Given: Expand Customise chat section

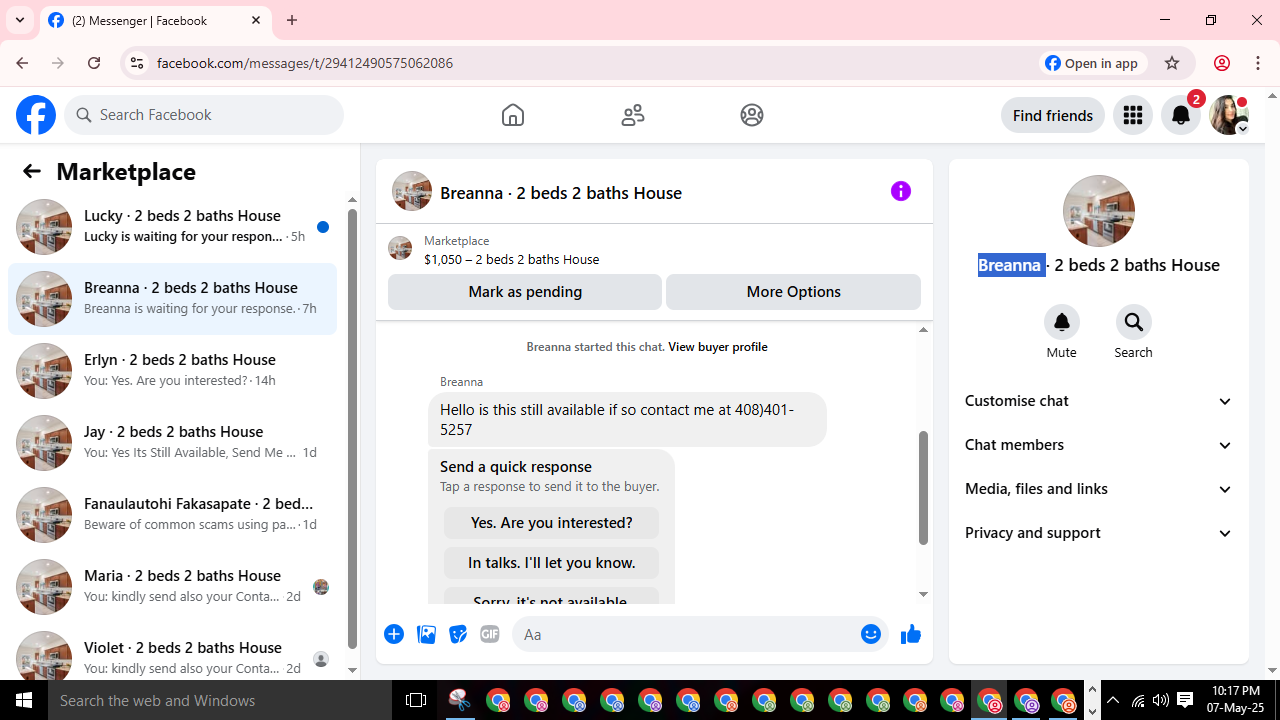Looking at the screenshot, I should click(x=1099, y=401).
